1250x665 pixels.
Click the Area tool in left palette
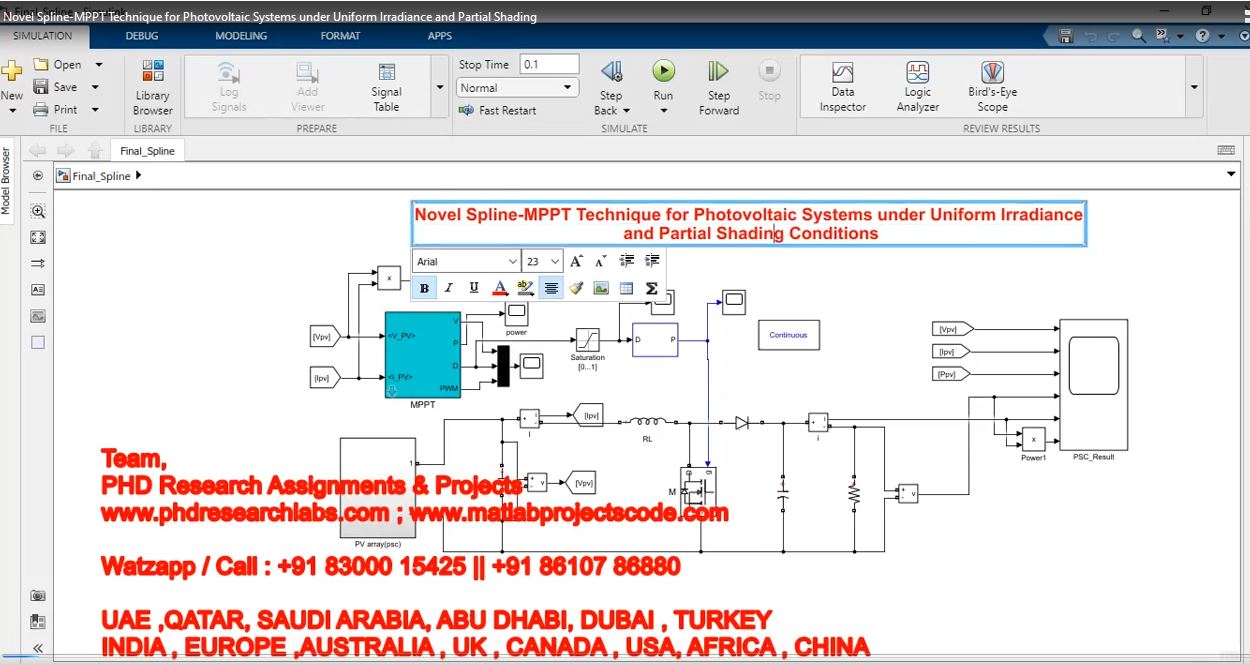coord(38,342)
